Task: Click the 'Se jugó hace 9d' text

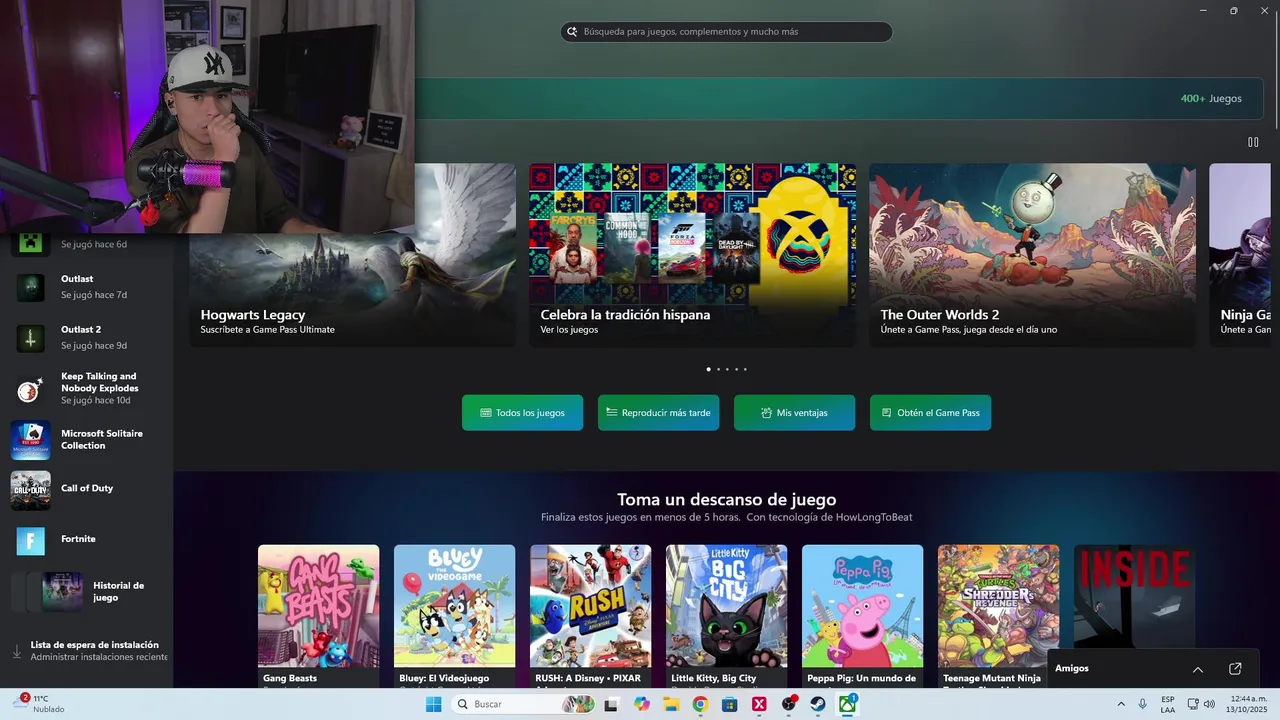Action: pos(94,346)
